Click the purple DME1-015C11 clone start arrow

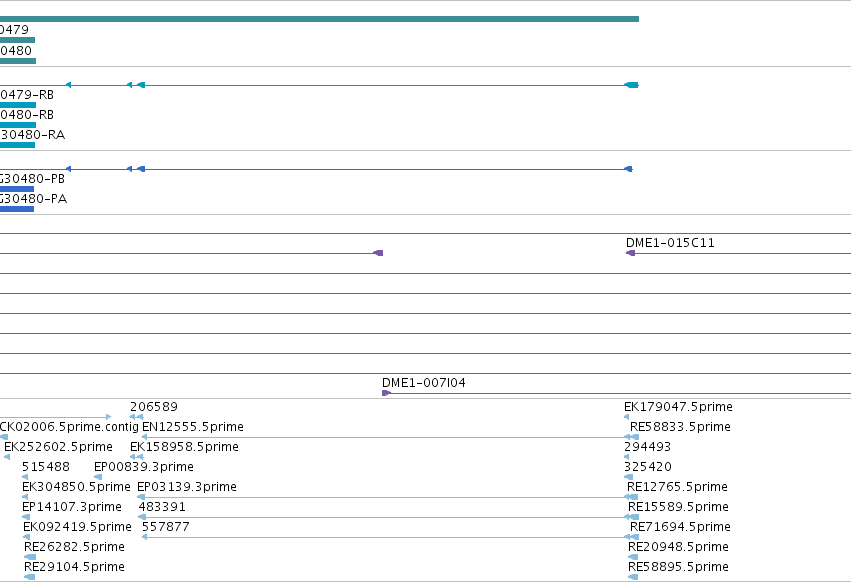(x=630, y=253)
